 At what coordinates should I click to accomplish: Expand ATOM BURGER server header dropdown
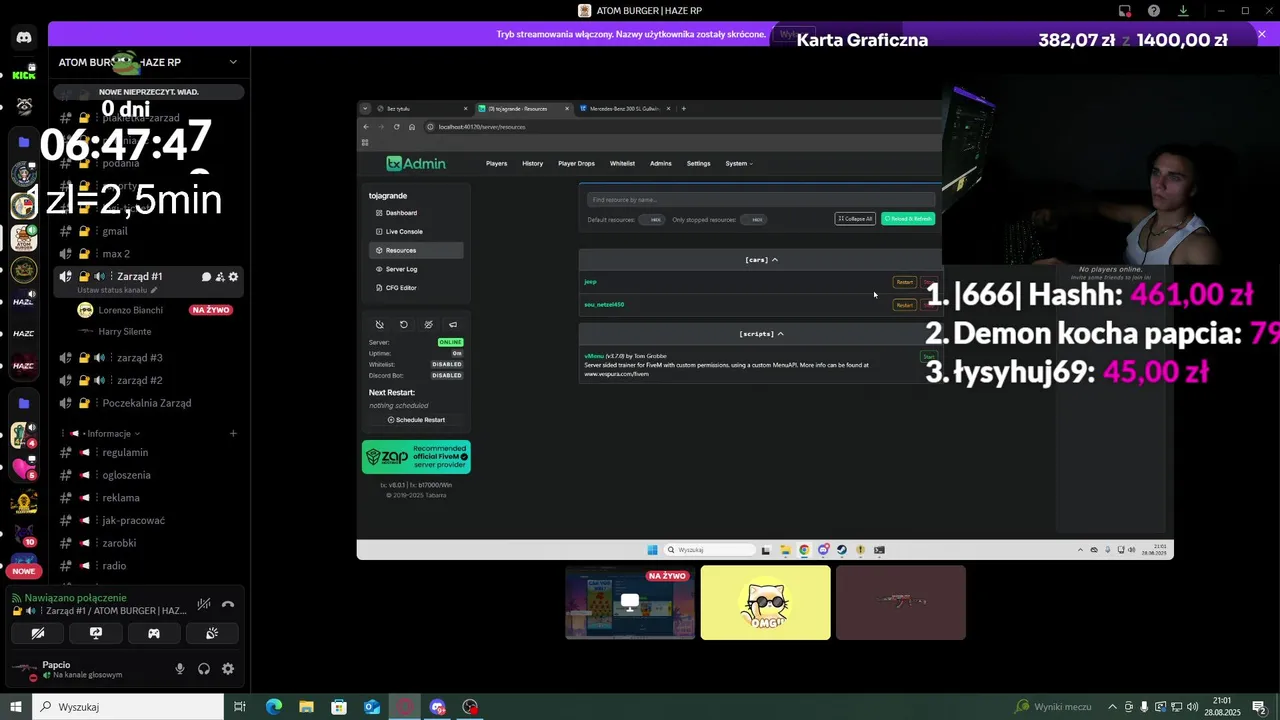pyautogui.click(x=233, y=62)
